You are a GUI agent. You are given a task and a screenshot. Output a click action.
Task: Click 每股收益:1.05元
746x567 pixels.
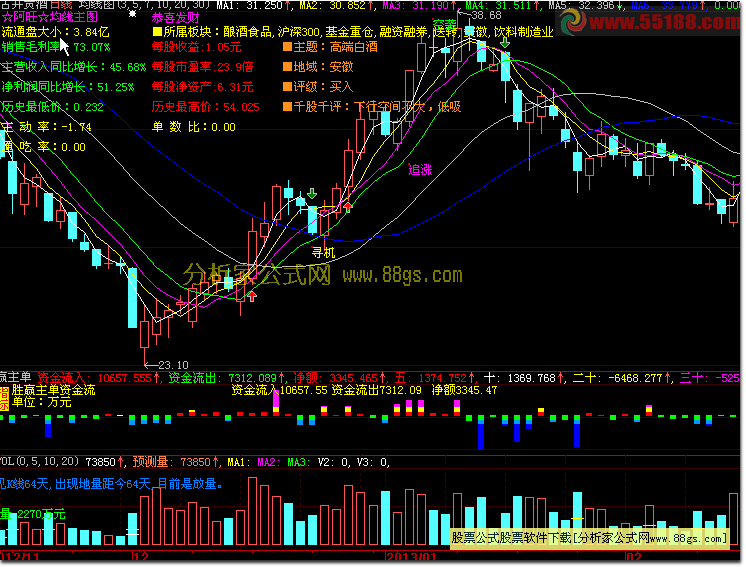[196, 47]
